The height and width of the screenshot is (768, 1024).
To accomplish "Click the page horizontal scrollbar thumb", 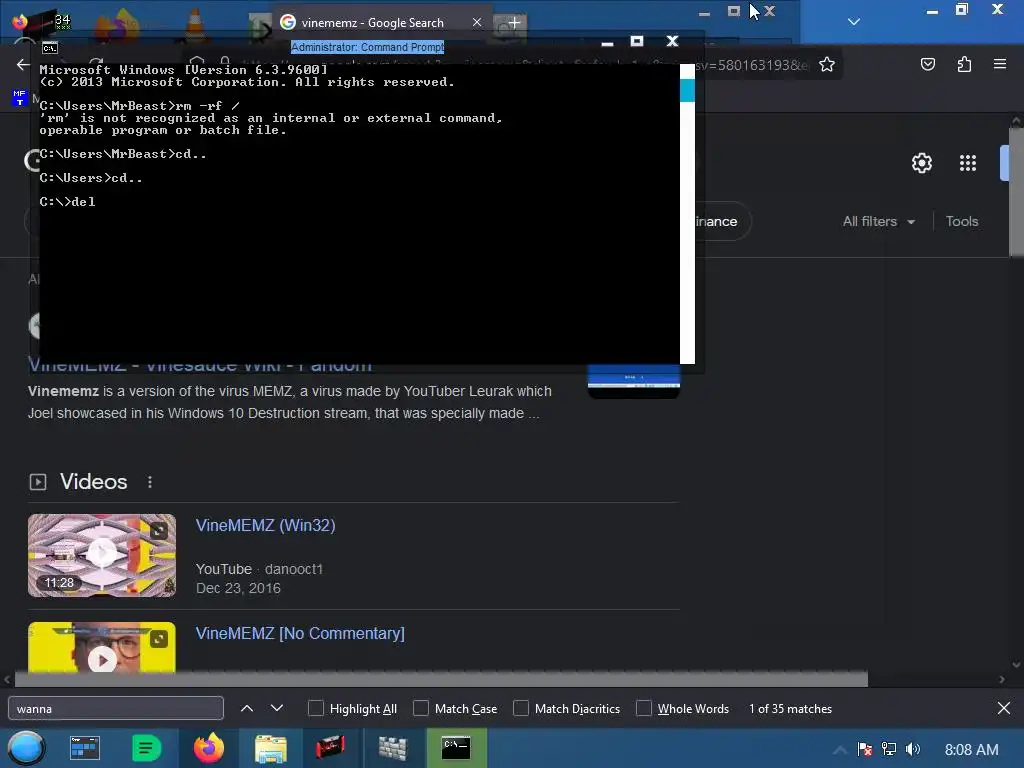I will click(x=441, y=679).
